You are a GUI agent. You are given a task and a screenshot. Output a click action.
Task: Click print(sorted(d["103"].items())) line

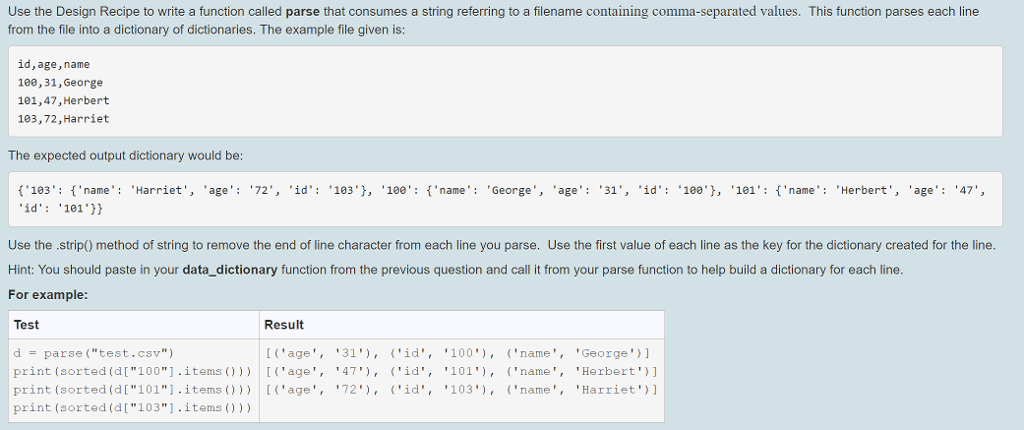pyautogui.click(x=133, y=408)
